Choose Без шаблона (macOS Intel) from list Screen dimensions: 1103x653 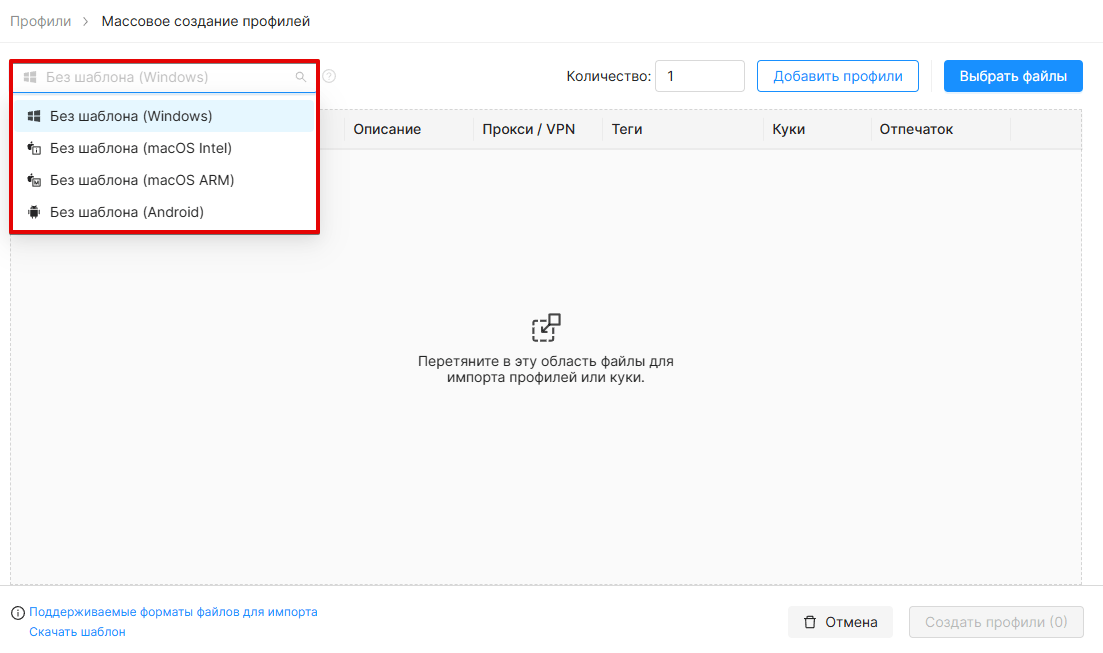[x=164, y=148]
